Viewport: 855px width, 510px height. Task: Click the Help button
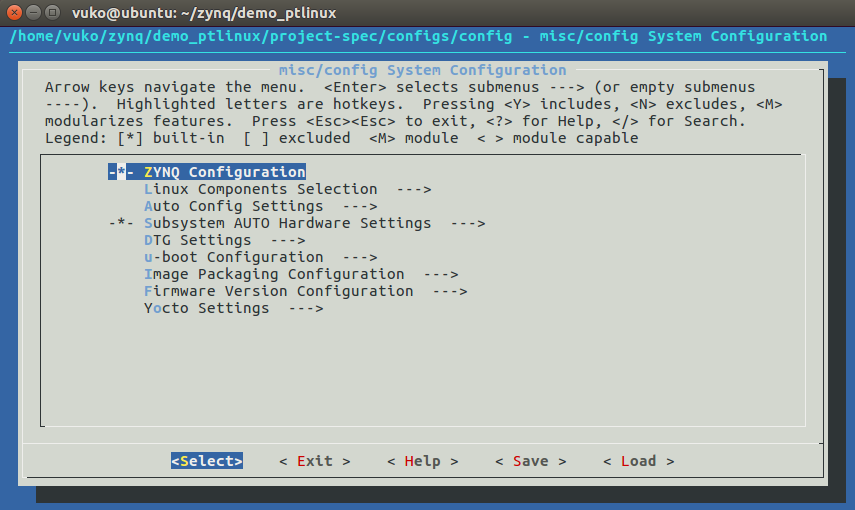[x=423, y=461]
